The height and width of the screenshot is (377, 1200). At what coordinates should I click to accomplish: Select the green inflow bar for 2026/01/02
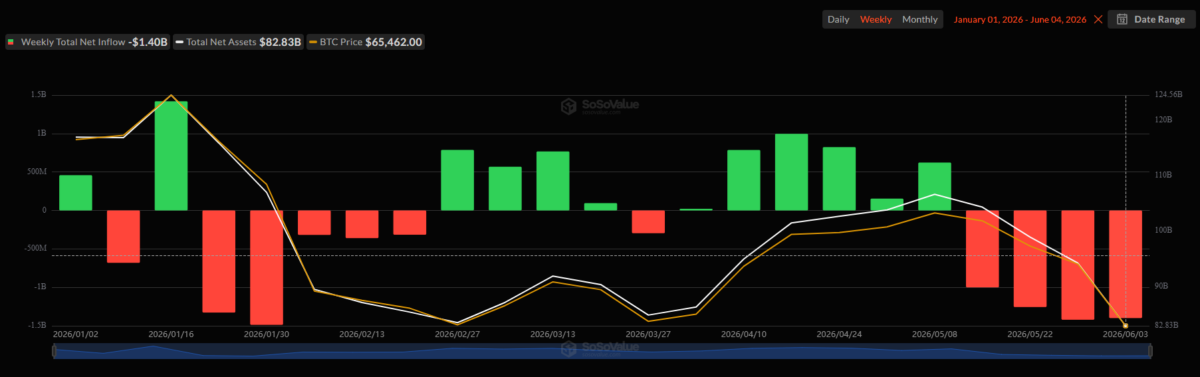pos(76,193)
